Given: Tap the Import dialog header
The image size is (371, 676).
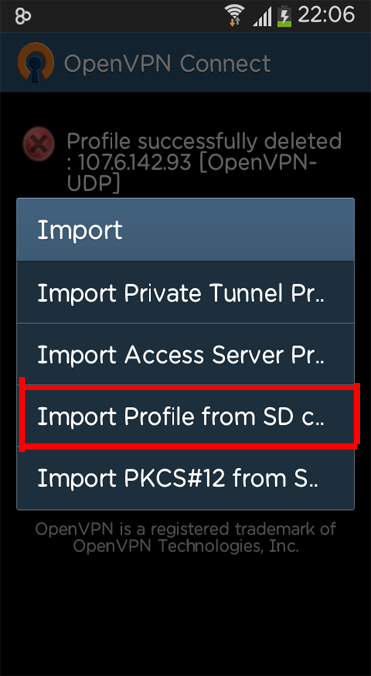Looking at the screenshot, I should tap(185, 230).
